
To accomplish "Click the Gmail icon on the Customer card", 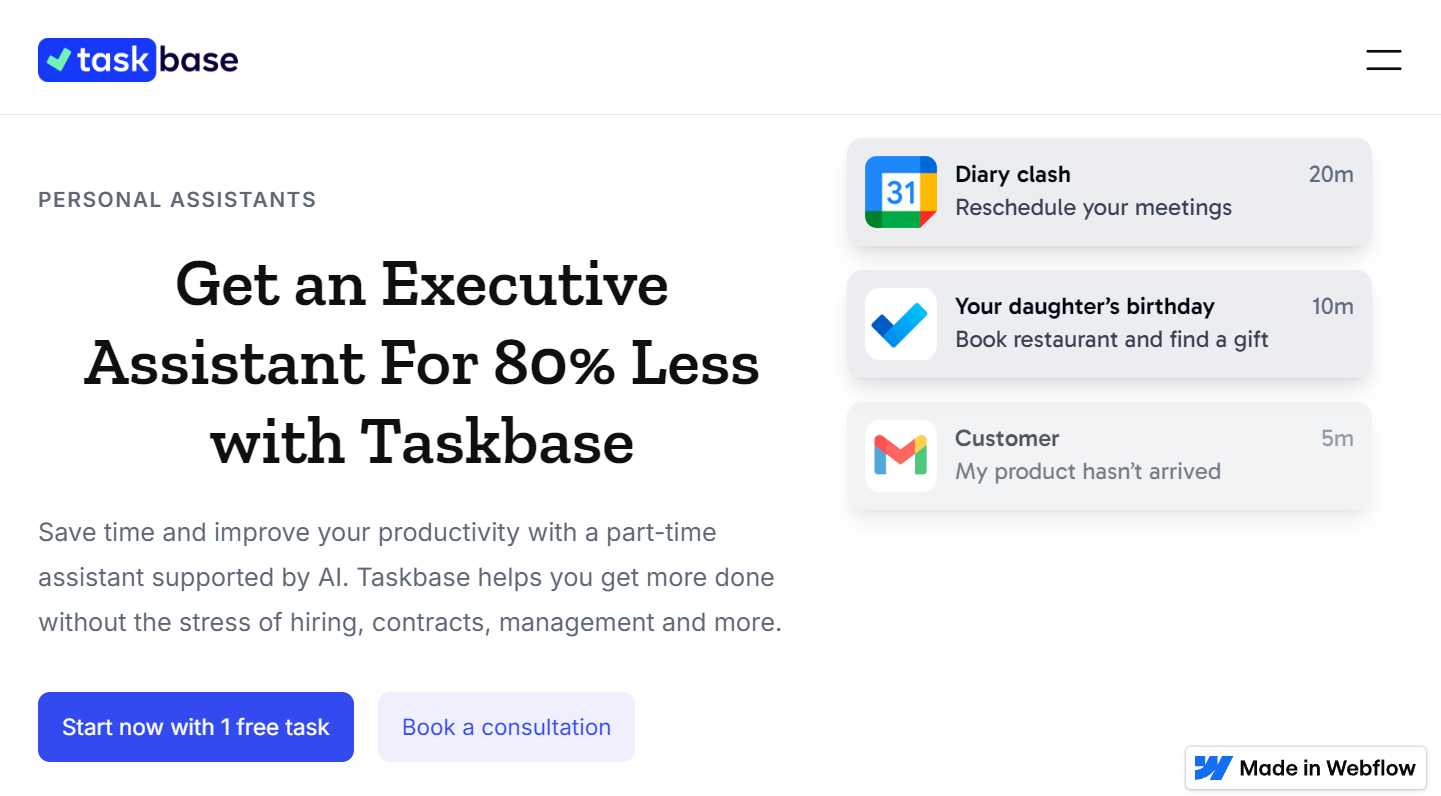I will [899, 455].
